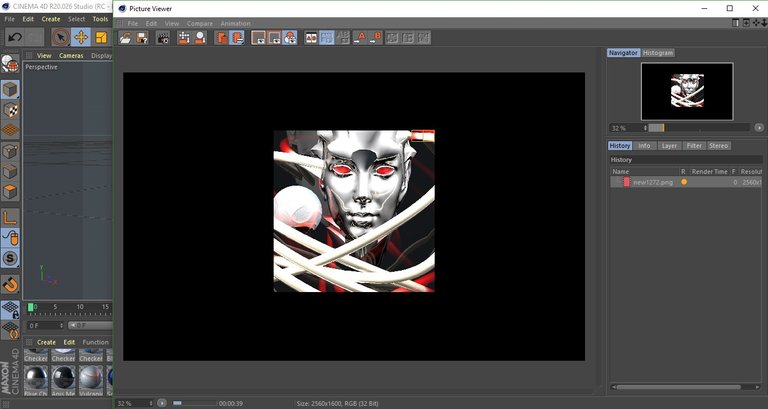Image resolution: width=768 pixels, height=409 pixels.
Task: Click the Enable Axis L-shaped icon
Action: point(10,217)
